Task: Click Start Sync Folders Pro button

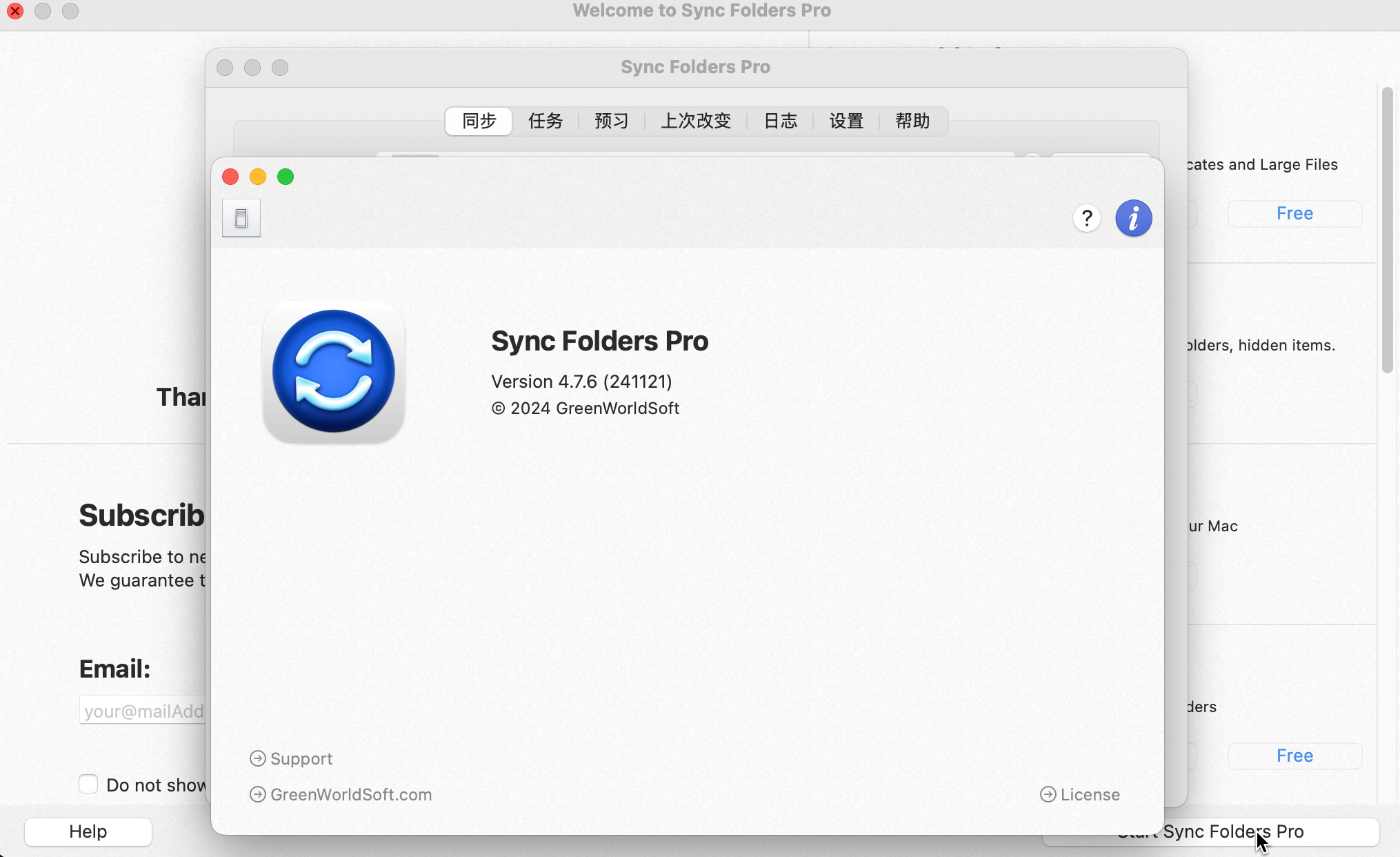Action: pos(1210,831)
